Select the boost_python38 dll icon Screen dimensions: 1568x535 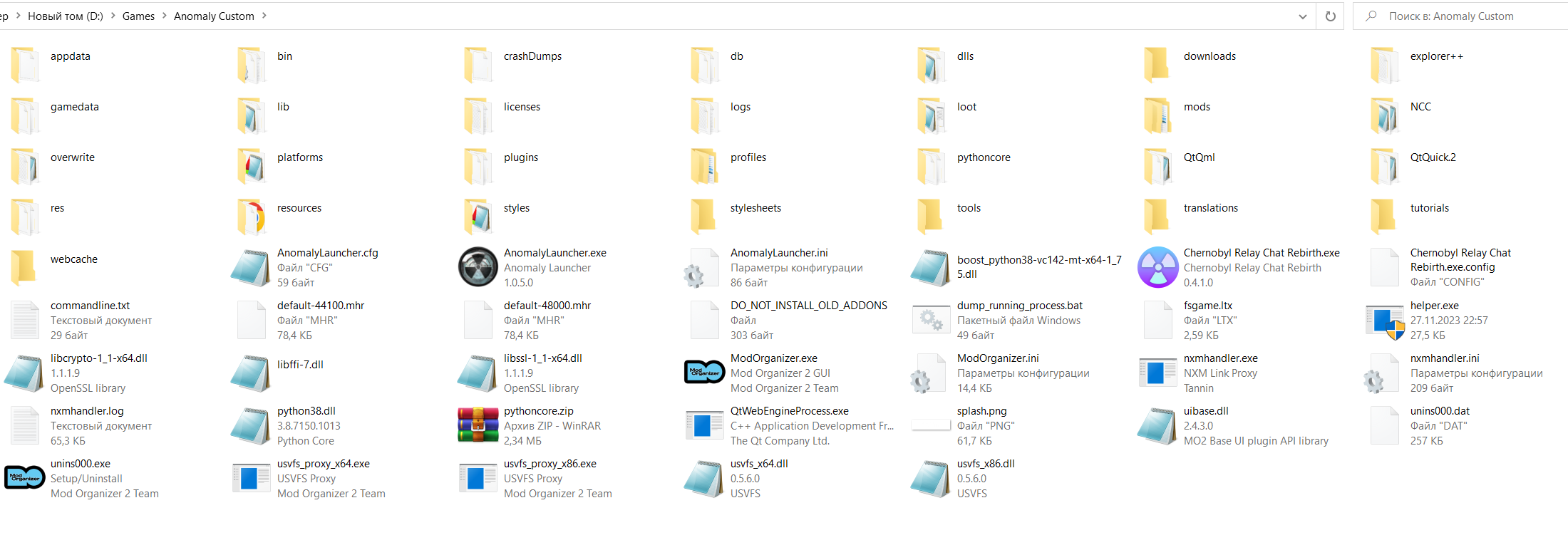tap(931, 267)
